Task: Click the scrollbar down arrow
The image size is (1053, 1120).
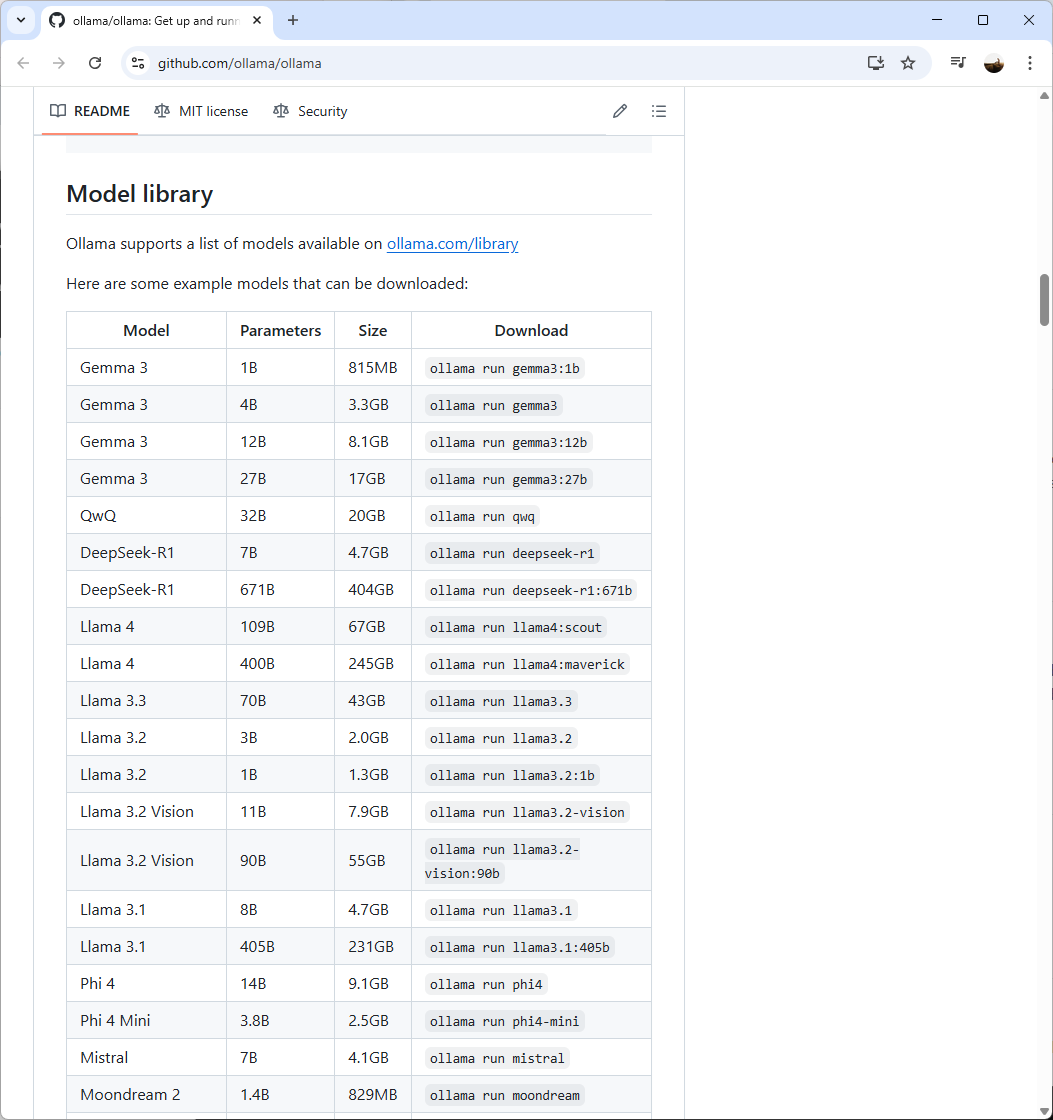Action: coord(1044,1111)
